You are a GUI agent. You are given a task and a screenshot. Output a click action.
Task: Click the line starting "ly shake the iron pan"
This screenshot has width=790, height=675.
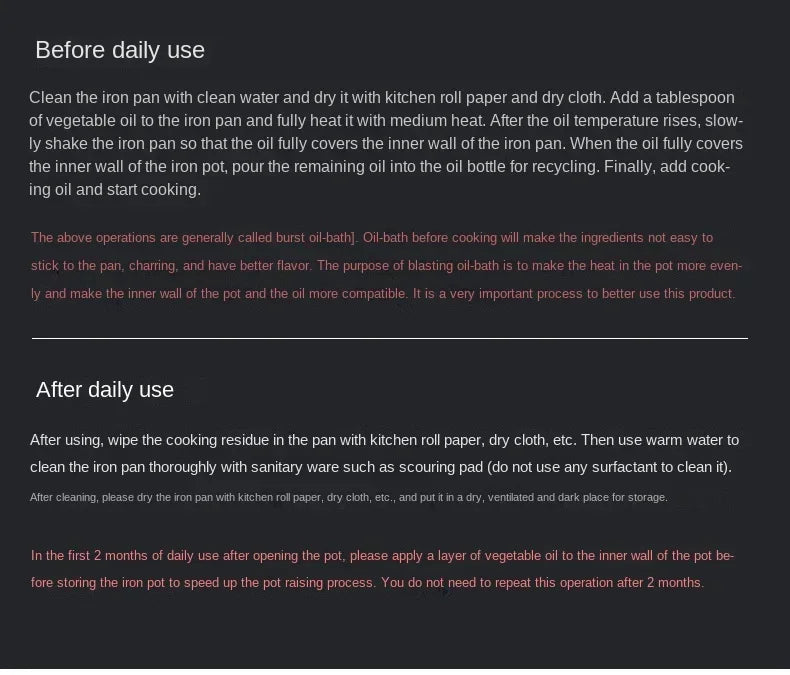385,143
